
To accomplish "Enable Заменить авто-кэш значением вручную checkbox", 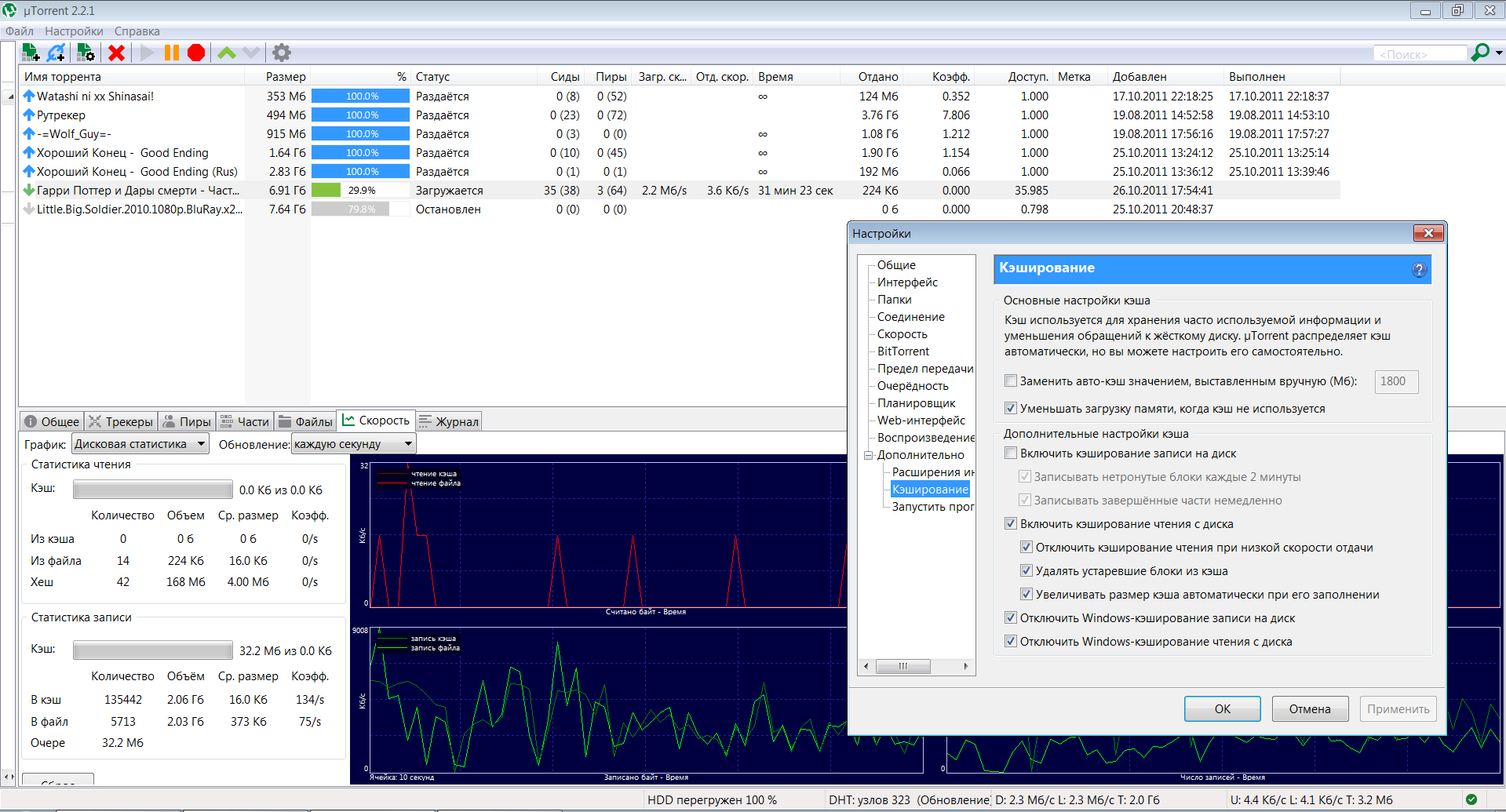I will [x=1011, y=381].
